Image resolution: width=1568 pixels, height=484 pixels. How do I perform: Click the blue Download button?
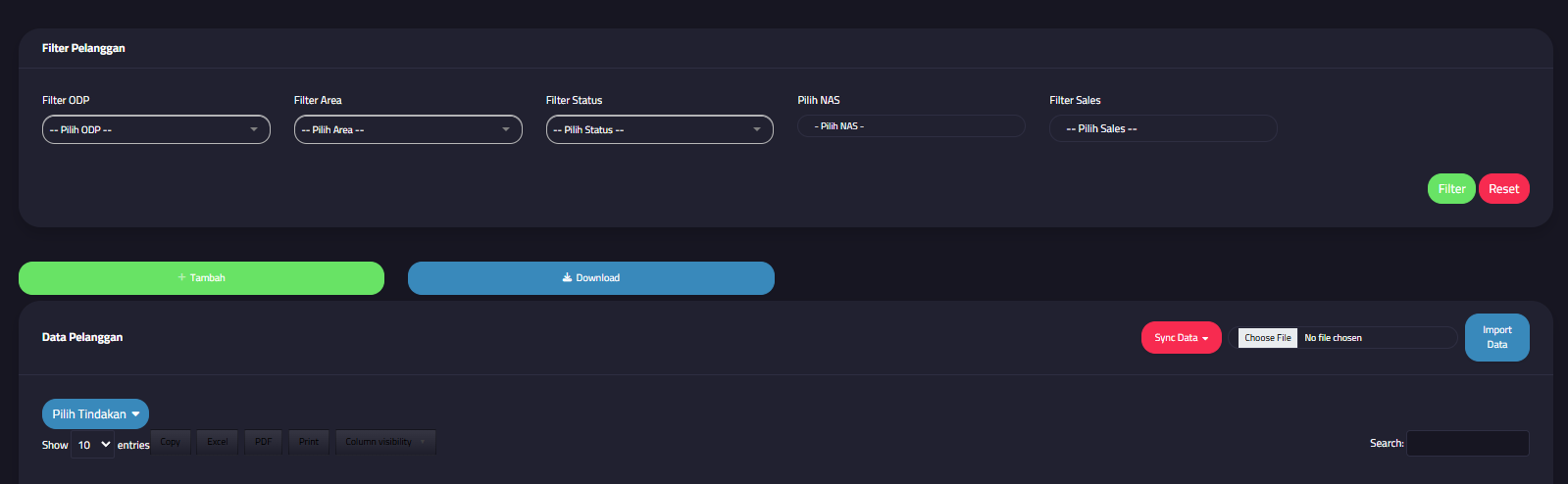click(x=590, y=278)
